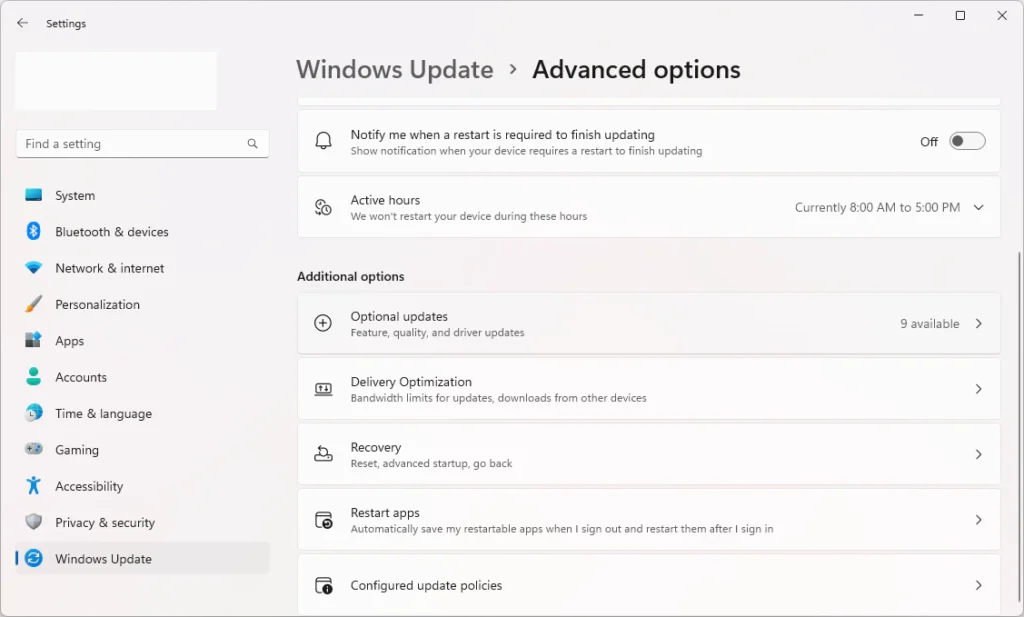Open Recovery title
1024x617 pixels.
tap(376, 447)
